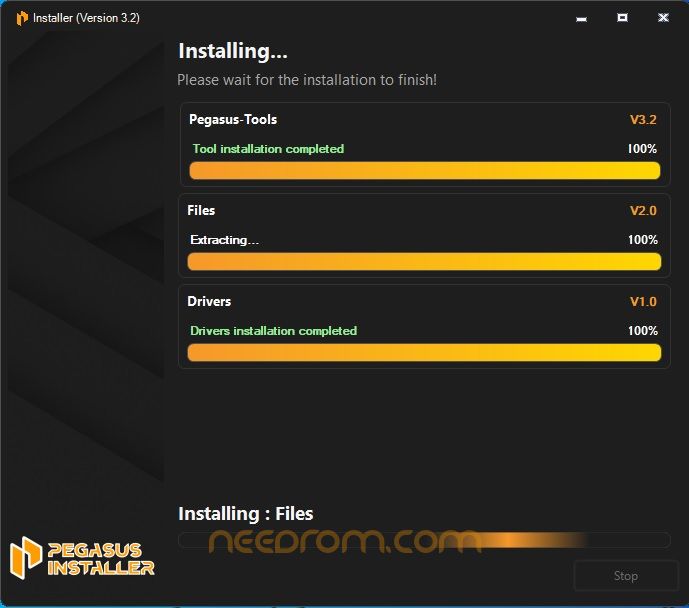Viewport: 689px width, 608px height.
Task: Click the Pegasus-Tools progress bar
Action: [x=425, y=171]
